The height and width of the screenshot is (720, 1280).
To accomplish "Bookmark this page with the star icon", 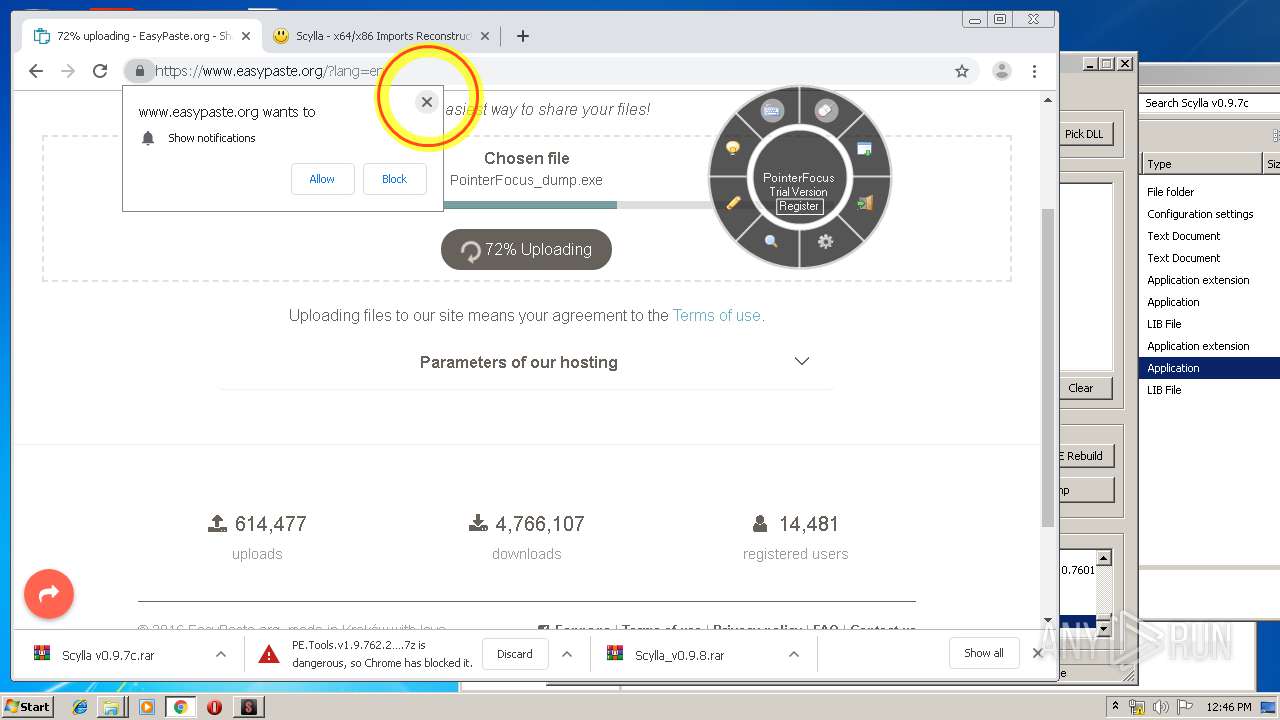I will coord(962,71).
